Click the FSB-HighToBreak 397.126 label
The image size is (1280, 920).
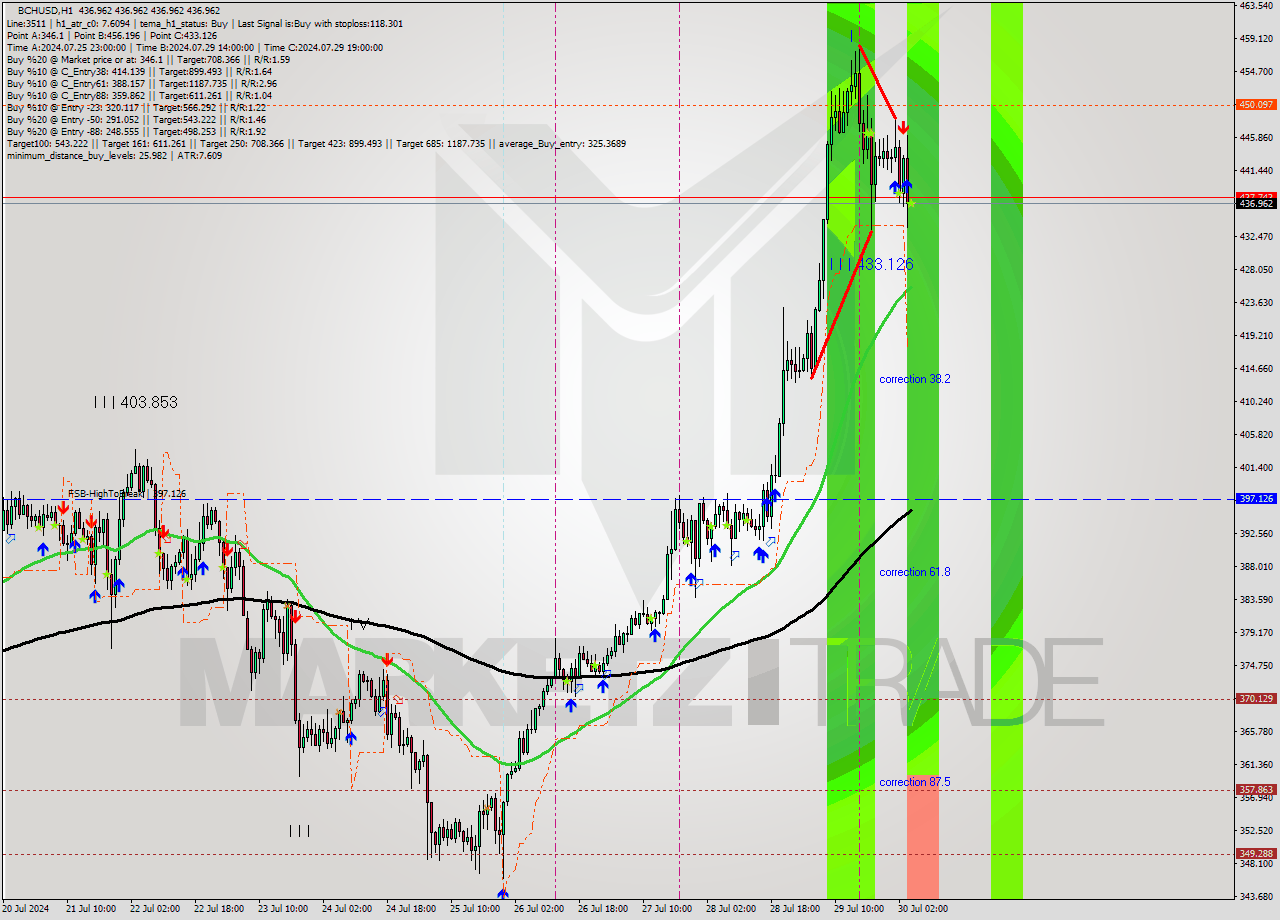pyautogui.click(x=127, y=494)
